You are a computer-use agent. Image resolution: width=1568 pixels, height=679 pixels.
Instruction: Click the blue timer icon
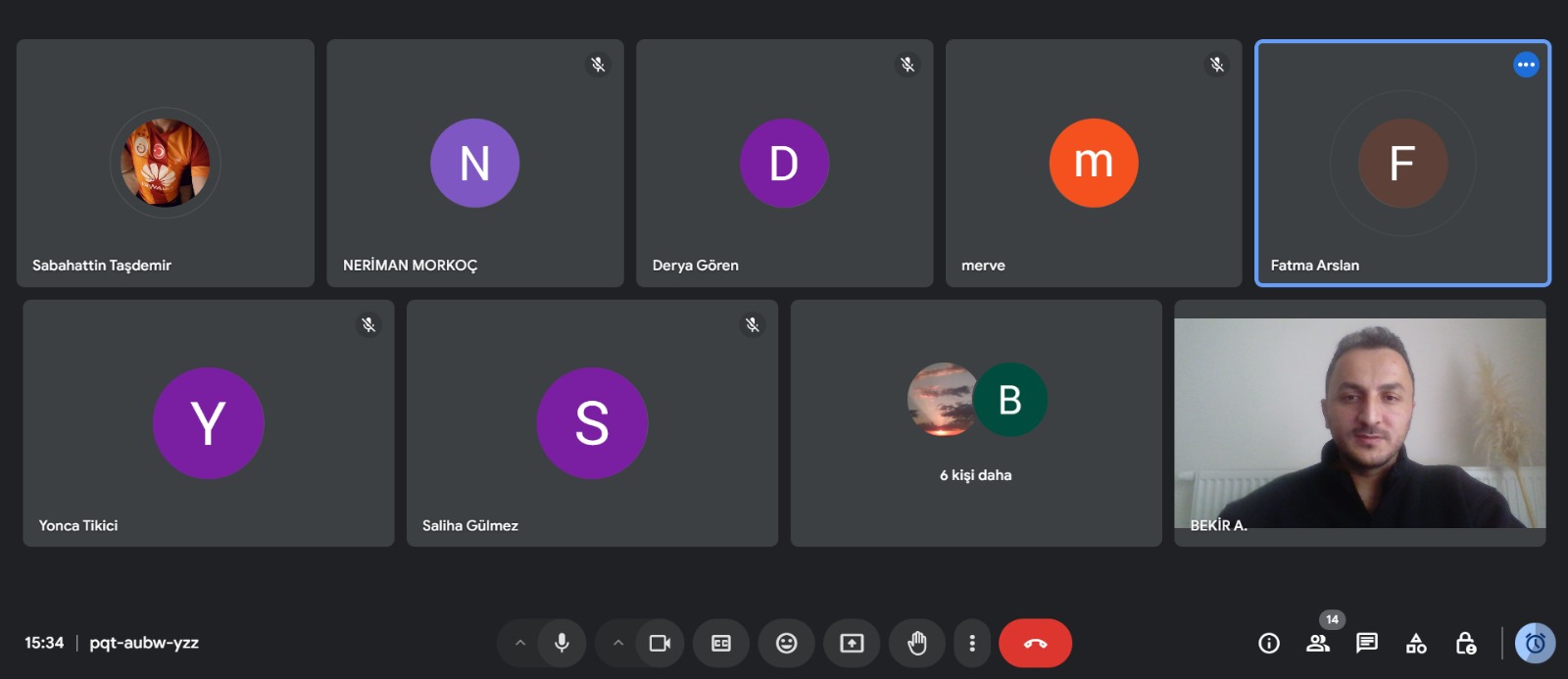click(x=1535, y=643)
